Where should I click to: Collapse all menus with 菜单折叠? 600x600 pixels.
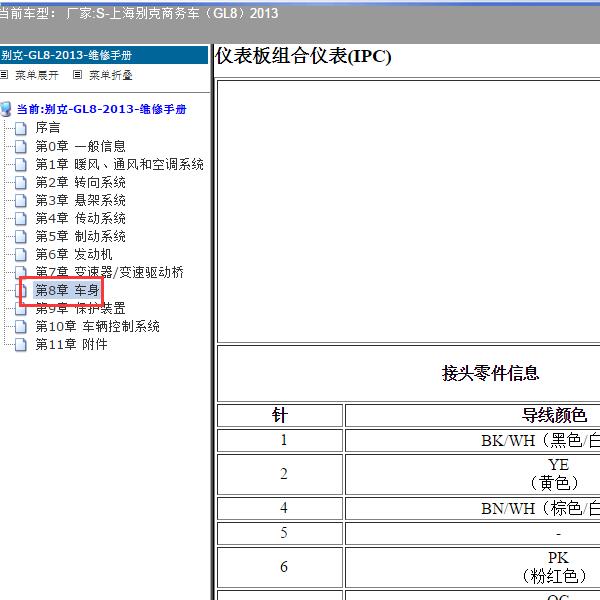click(x=111, y=75)
